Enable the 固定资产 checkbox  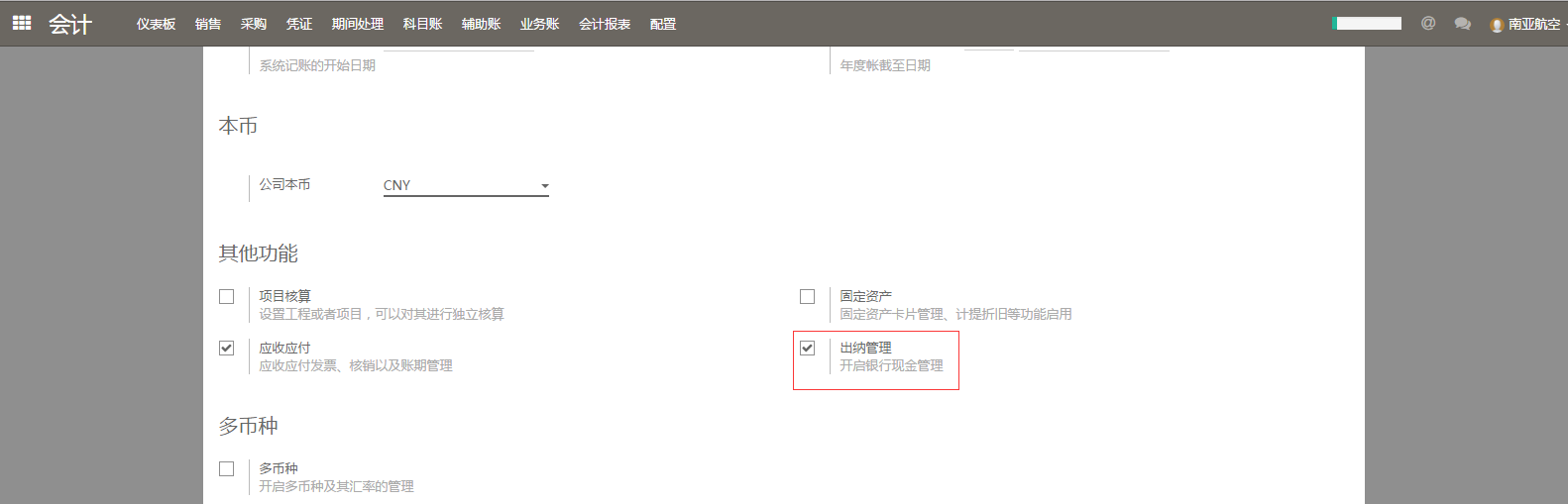[808, 297]
